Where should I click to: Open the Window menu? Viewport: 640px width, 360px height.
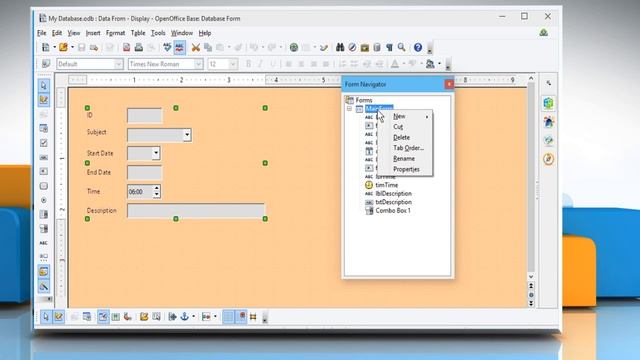182,33
